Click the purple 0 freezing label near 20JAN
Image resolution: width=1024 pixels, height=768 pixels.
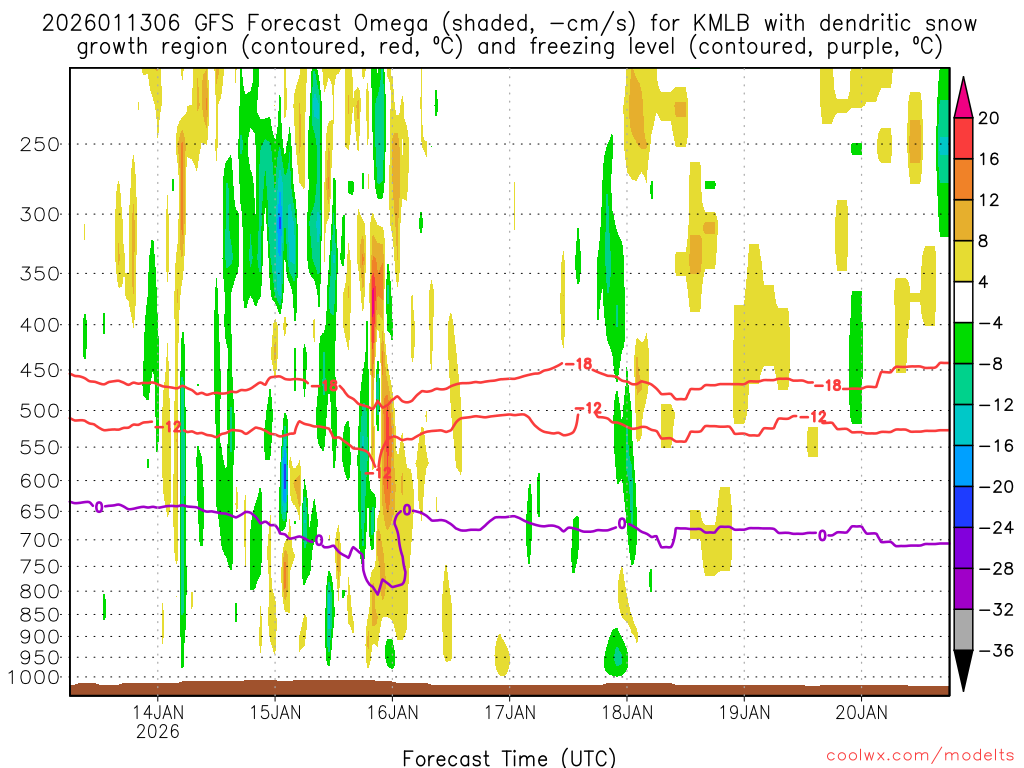(822, 536)
